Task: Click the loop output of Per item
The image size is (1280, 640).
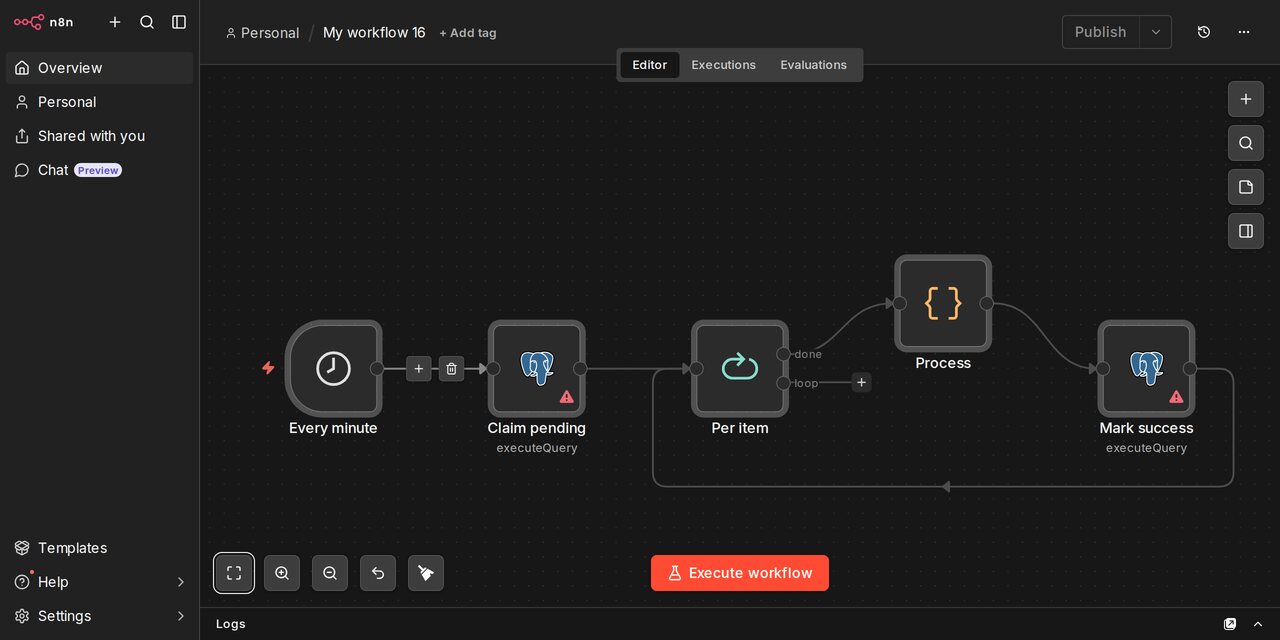Action: click(x=784, y=383)
